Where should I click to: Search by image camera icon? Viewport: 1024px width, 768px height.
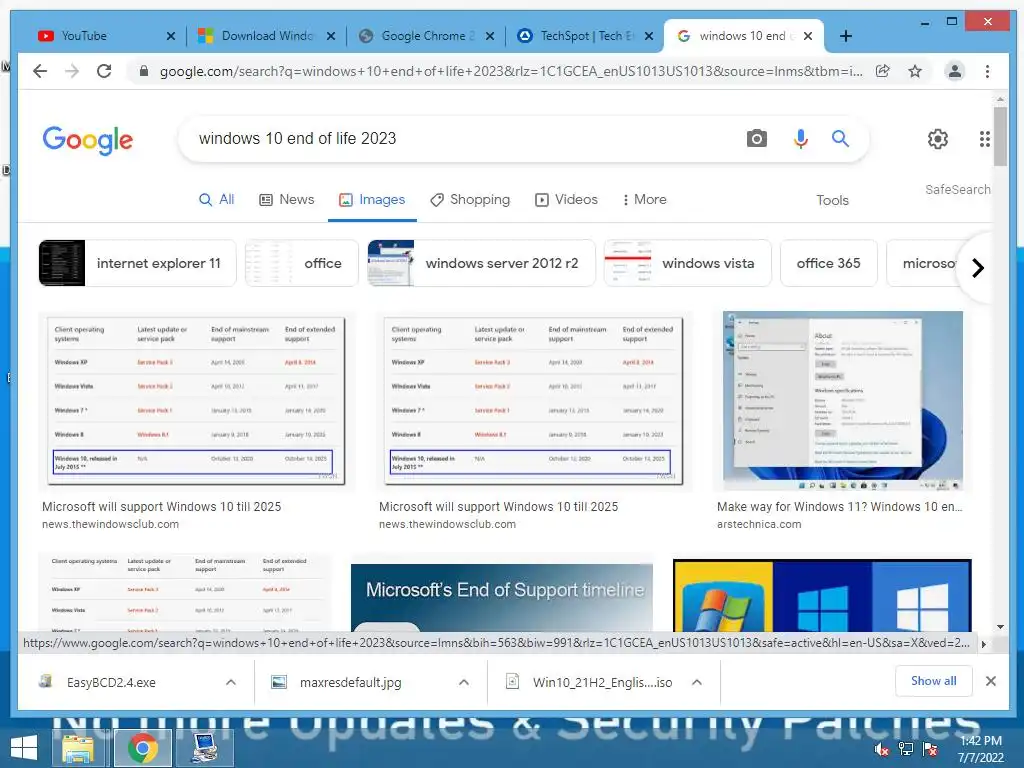point(757,138)
